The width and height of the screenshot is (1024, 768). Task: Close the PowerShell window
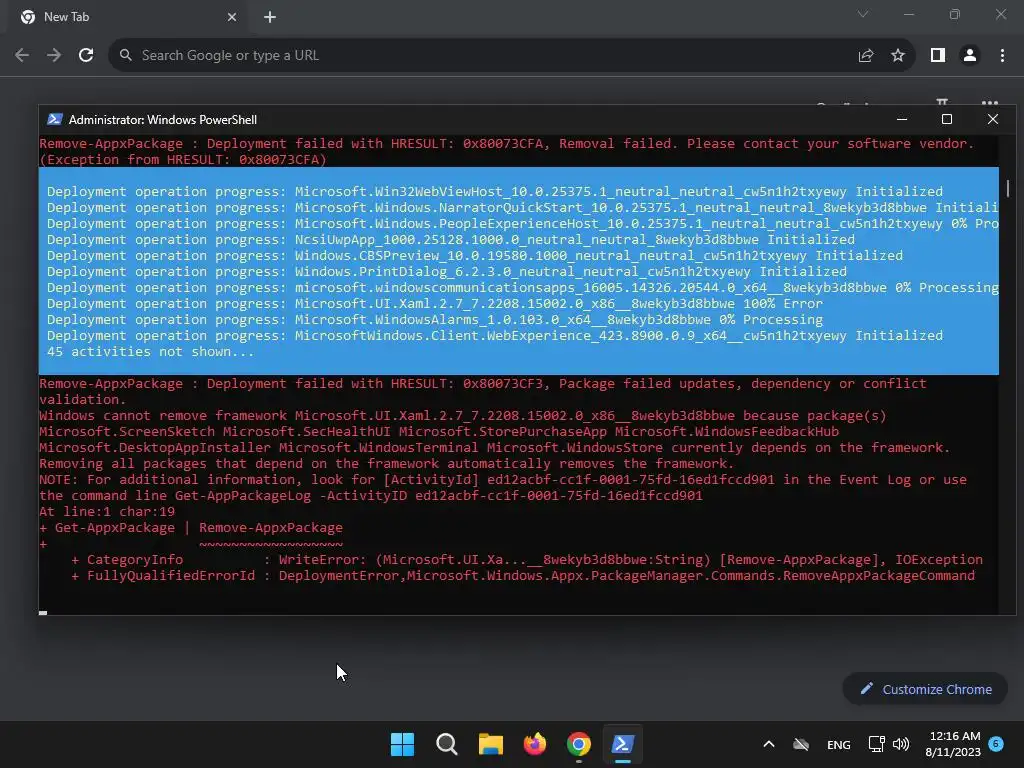(x=993, y=120)
